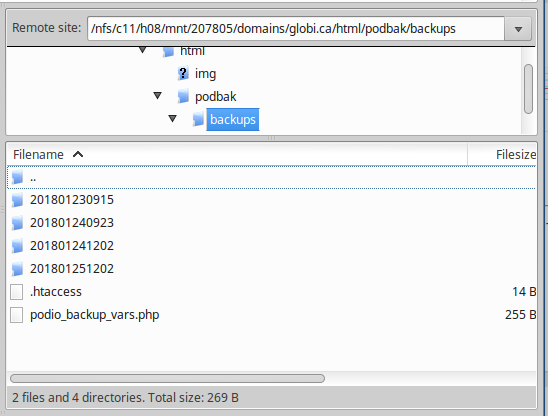The image size is (548, 416).
Task: Click the Remote site path input field
Action: pyautogui.click(x=296, y=29)
